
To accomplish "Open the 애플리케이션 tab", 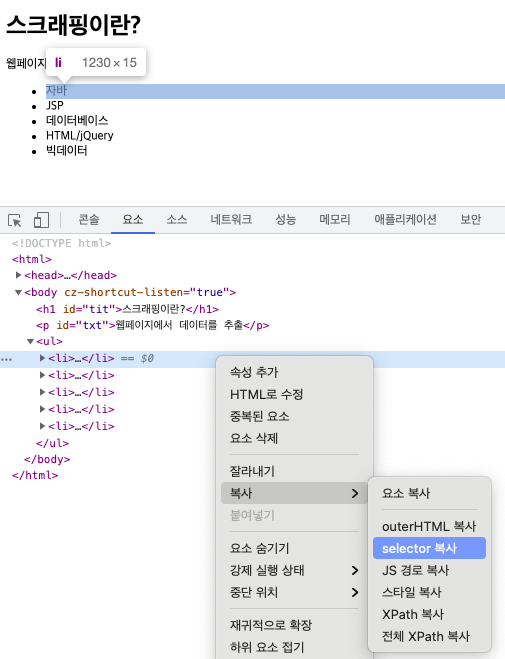I will tap(405, 219).
